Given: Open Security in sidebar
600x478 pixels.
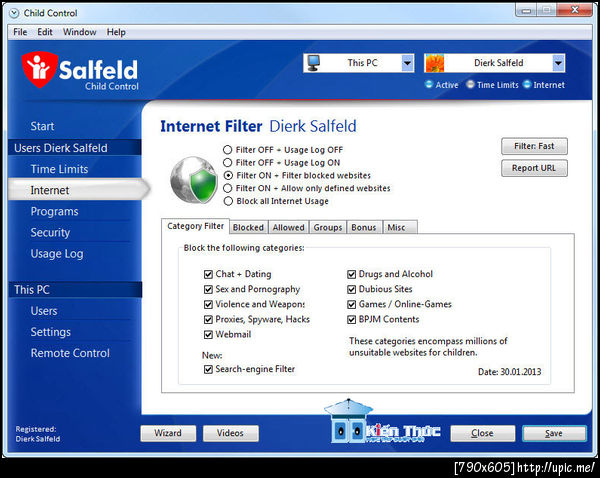Looking at the screenshot, I should 50,233.
